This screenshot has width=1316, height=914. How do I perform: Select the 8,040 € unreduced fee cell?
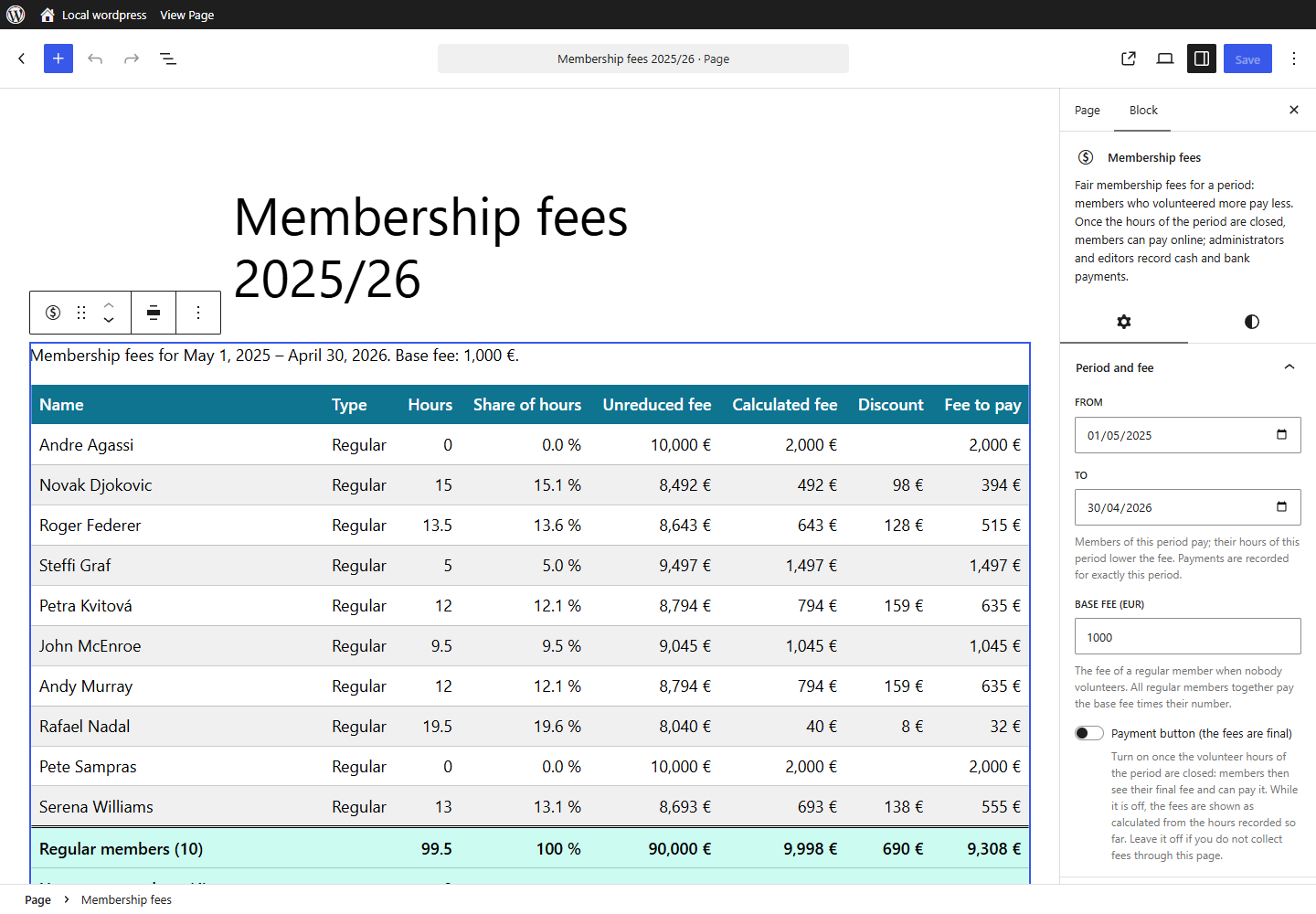click(x=685, y=727)
